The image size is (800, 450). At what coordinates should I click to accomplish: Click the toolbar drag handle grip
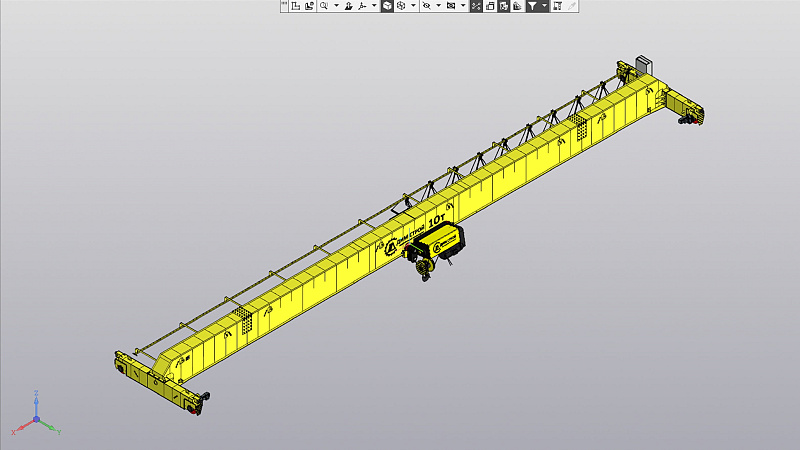284,6
